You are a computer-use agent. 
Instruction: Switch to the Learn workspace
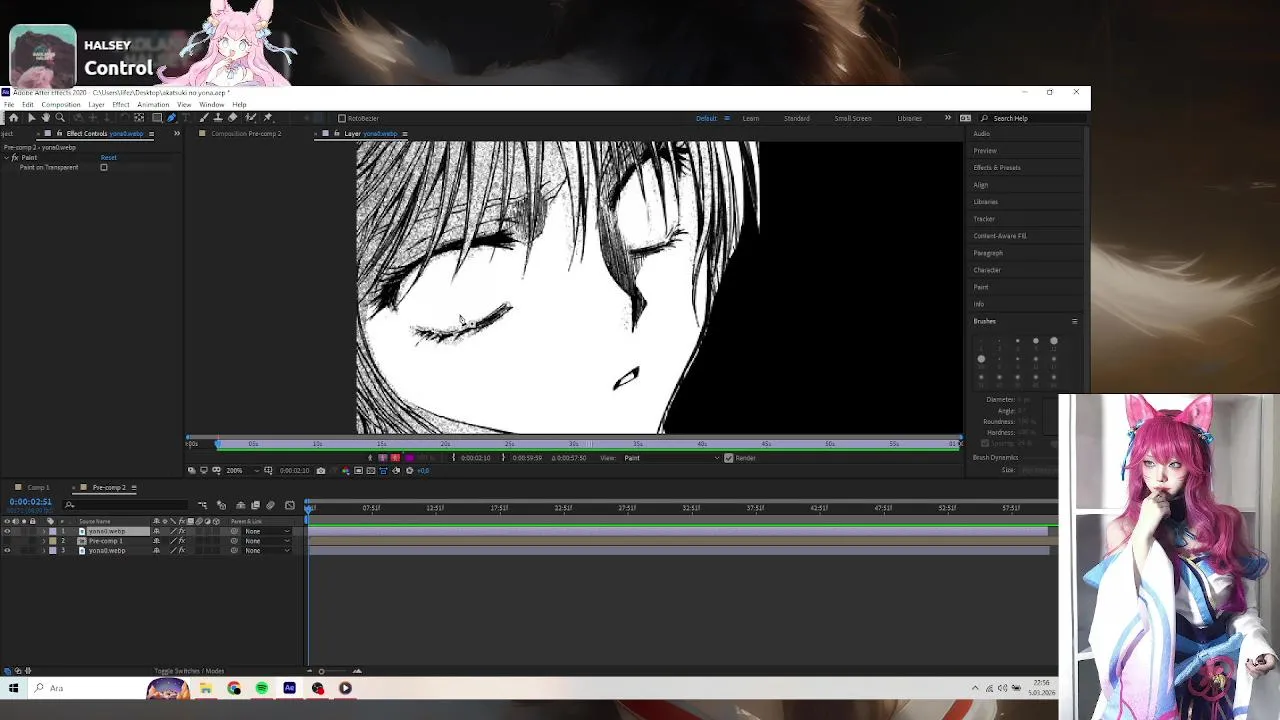coord(751,118)
